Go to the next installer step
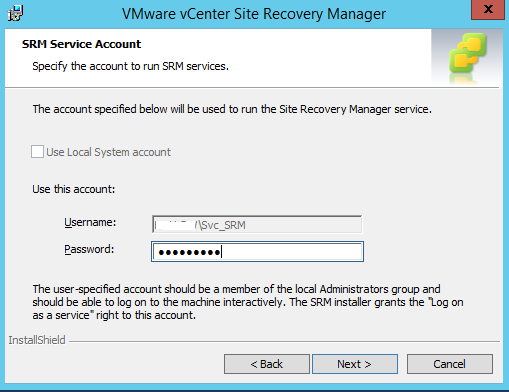 tap(355, 364)
